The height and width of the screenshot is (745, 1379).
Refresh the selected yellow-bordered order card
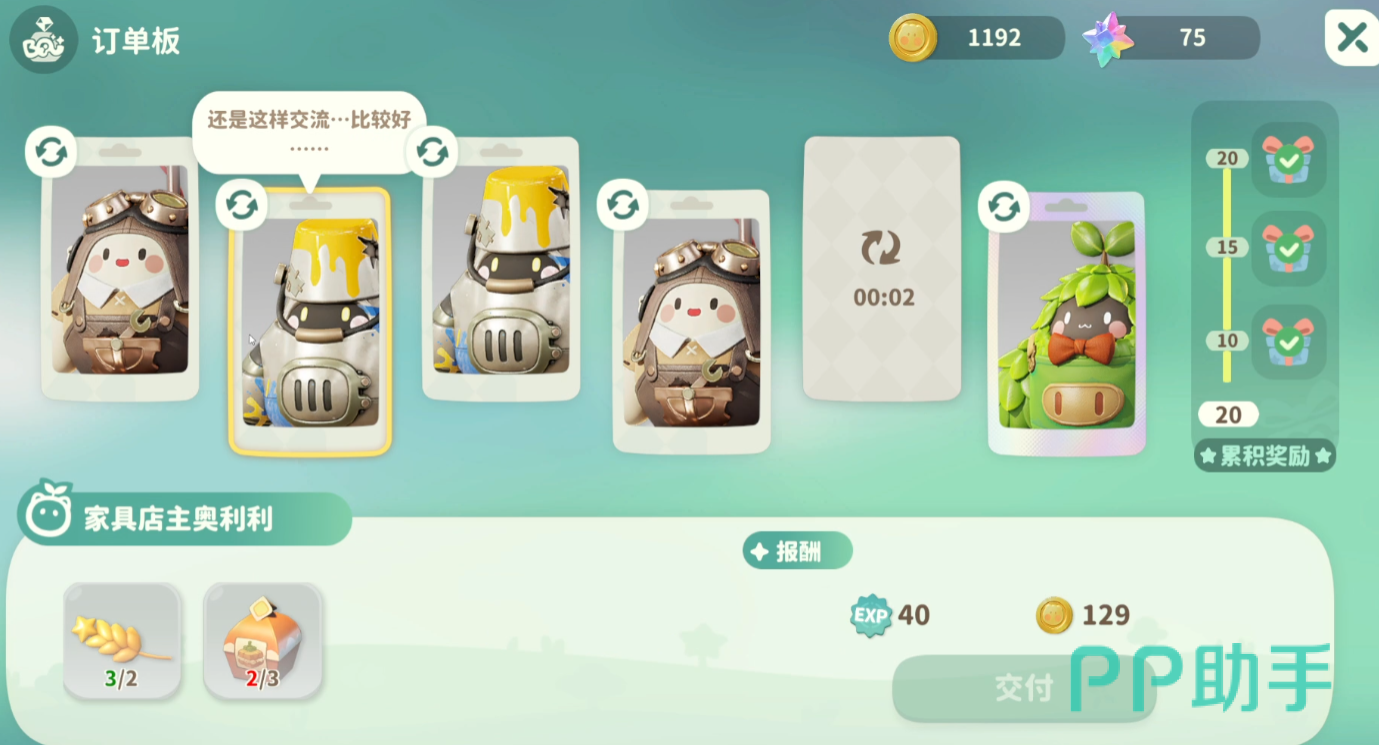[241, 205]
